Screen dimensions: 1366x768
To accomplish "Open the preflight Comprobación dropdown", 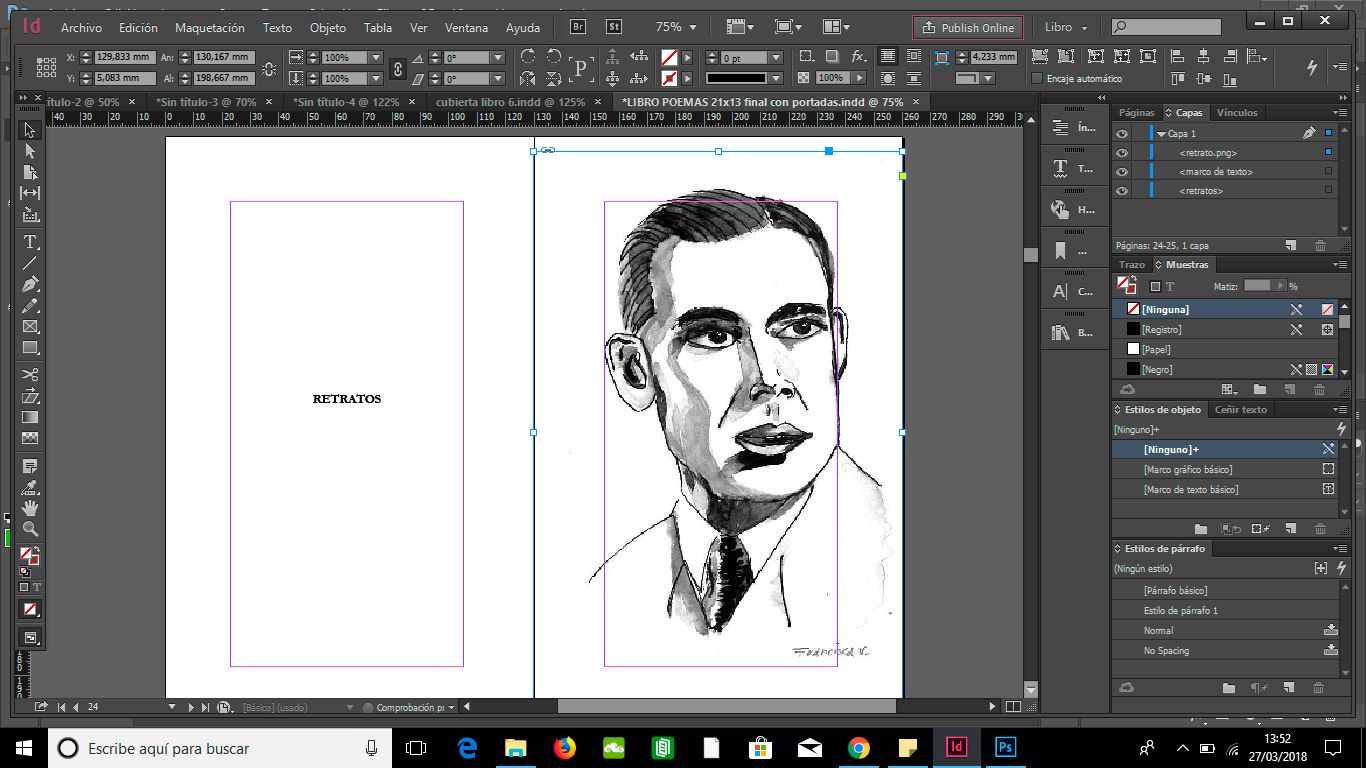I will point(451,707).
